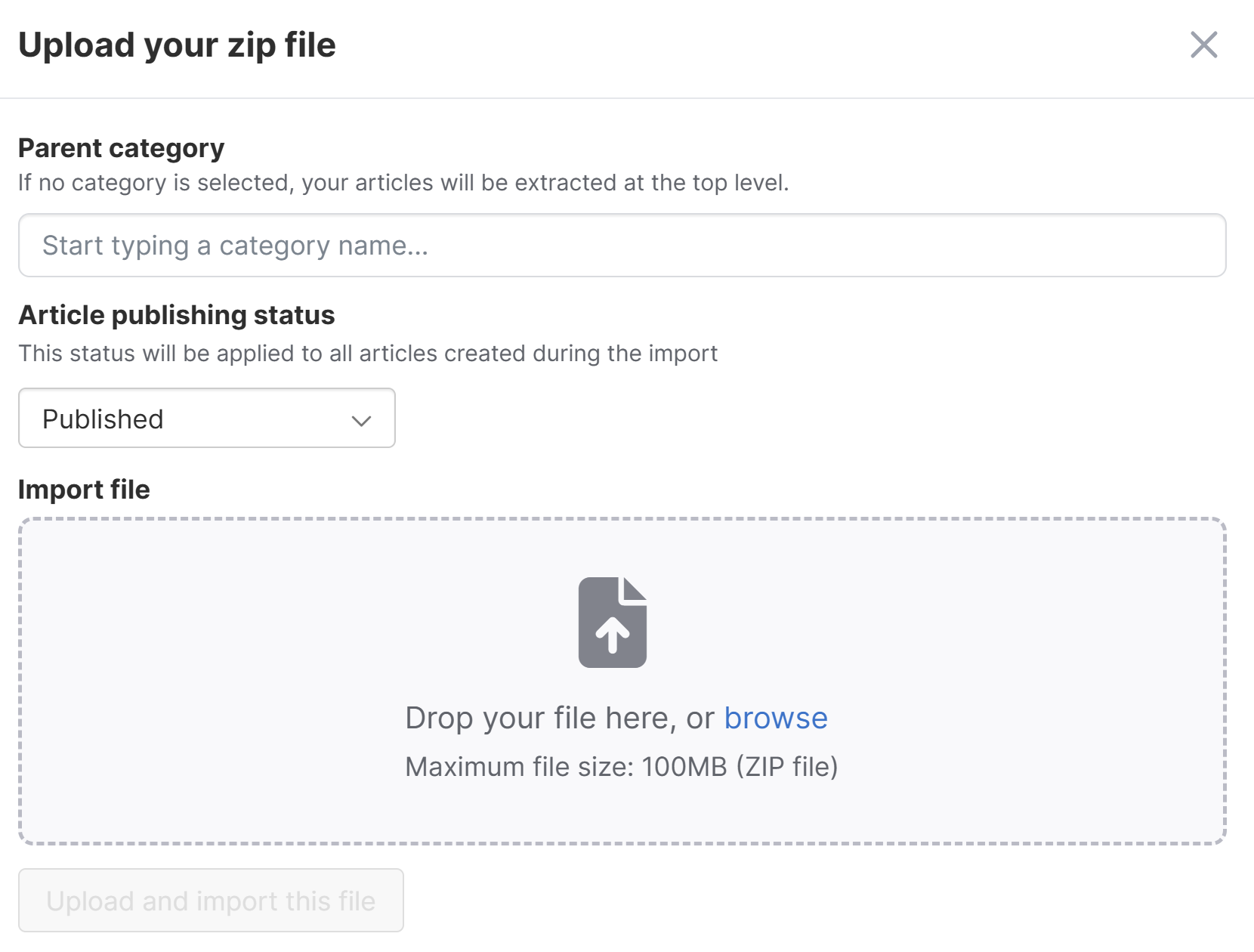Click the 'Drop your file here, or' text
Viewport: 1254px width, 952px height.
pyautogui.click(x=560, y=718)
